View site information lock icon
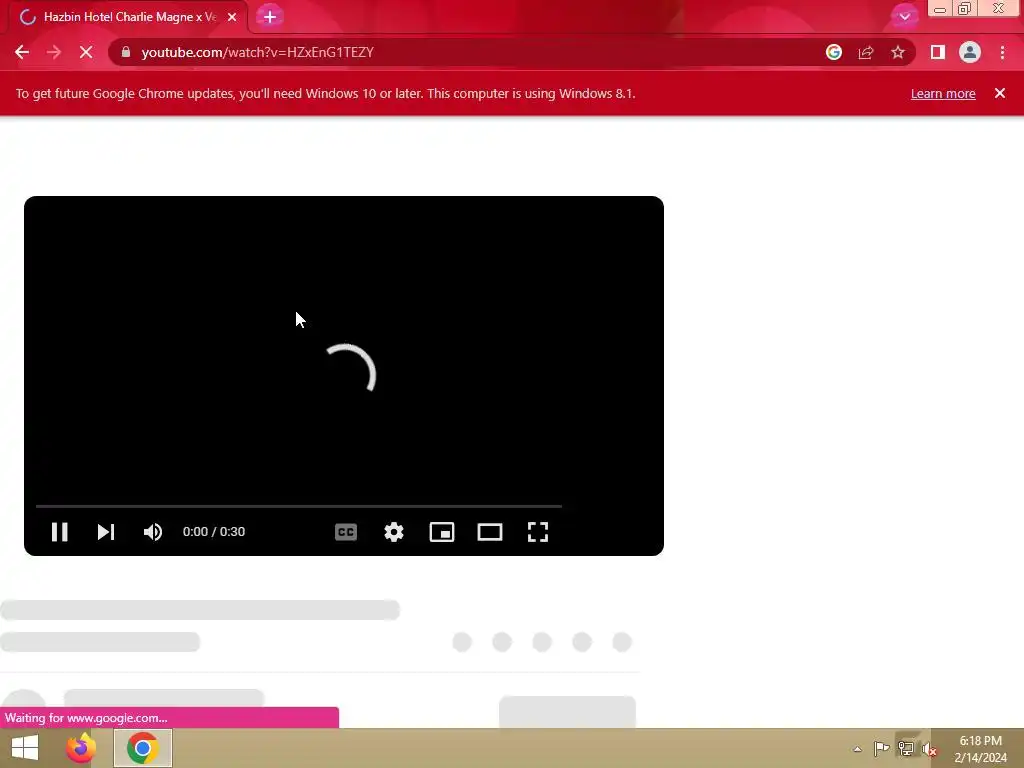Image resolution: width=1024 pixels, height=768 pixels. click(126, 52)
